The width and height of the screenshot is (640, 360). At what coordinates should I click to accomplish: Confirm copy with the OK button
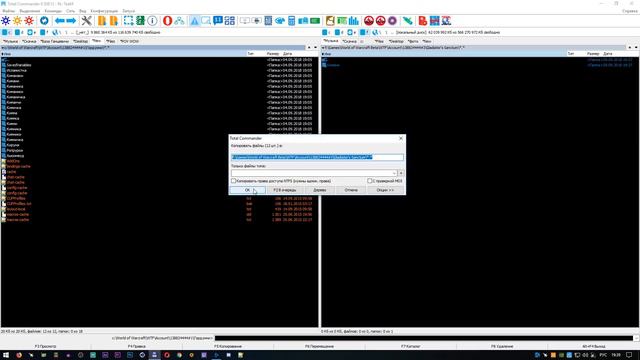[247, 190]
